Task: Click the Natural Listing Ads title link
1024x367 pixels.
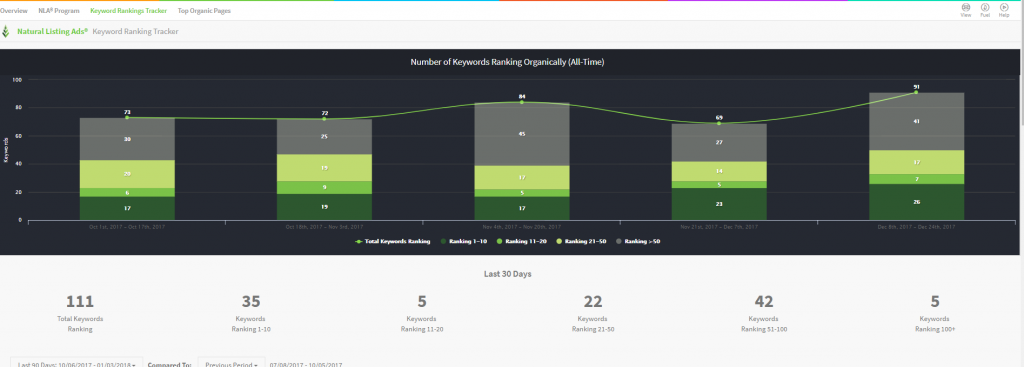Action: [x=52, y=31]
